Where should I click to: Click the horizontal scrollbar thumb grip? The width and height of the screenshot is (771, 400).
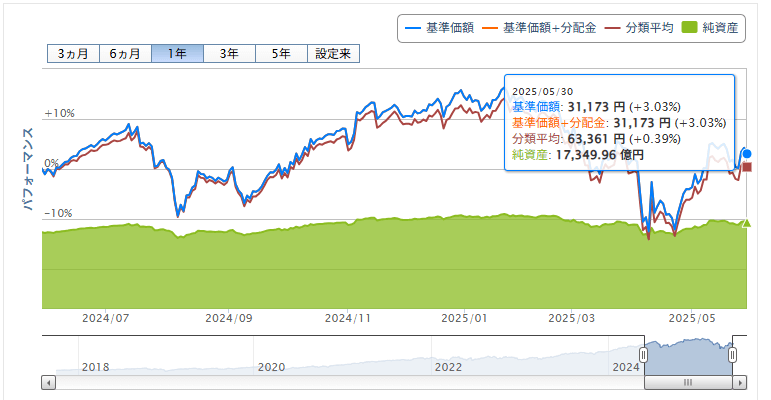688,382
